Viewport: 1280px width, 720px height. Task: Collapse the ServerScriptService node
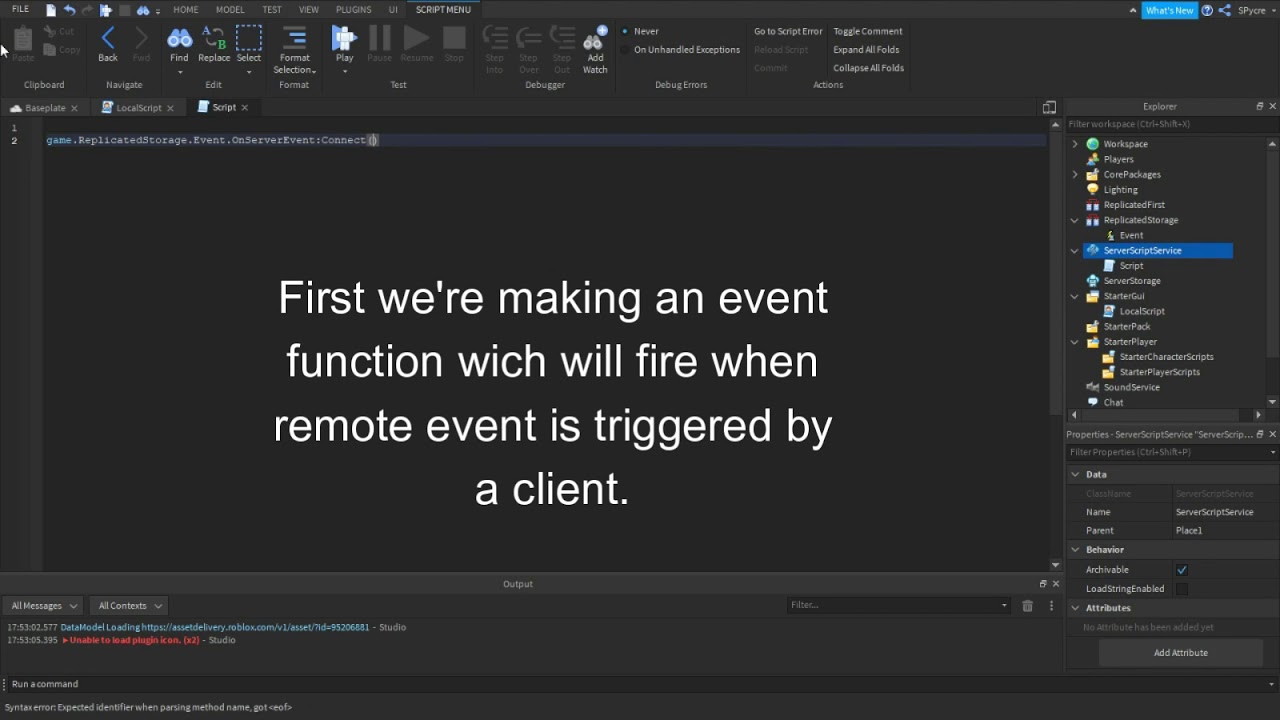(1075, 251)
